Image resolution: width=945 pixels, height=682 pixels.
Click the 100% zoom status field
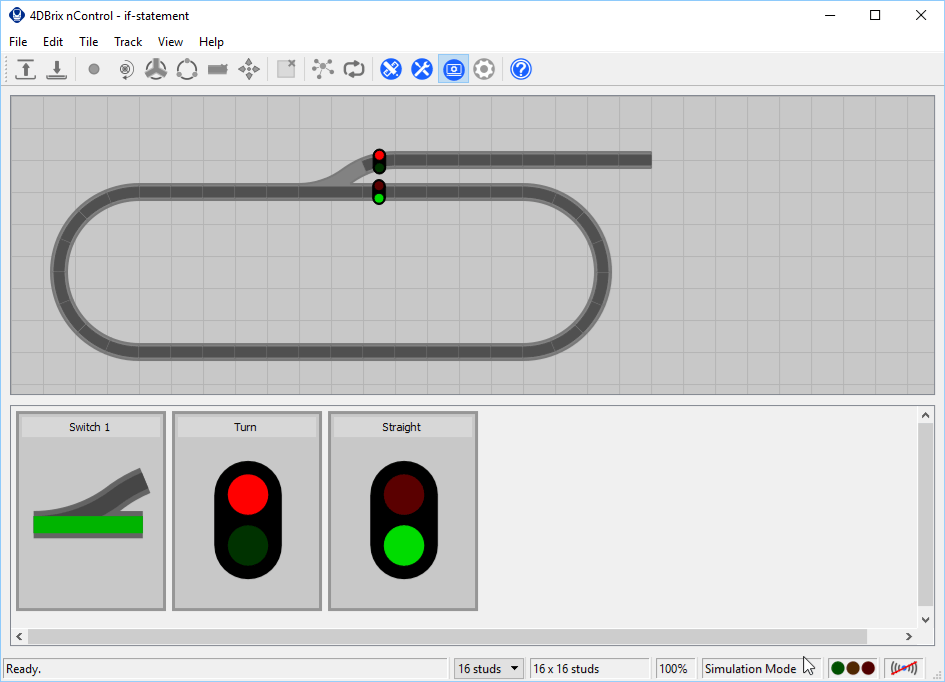[675, 669]
